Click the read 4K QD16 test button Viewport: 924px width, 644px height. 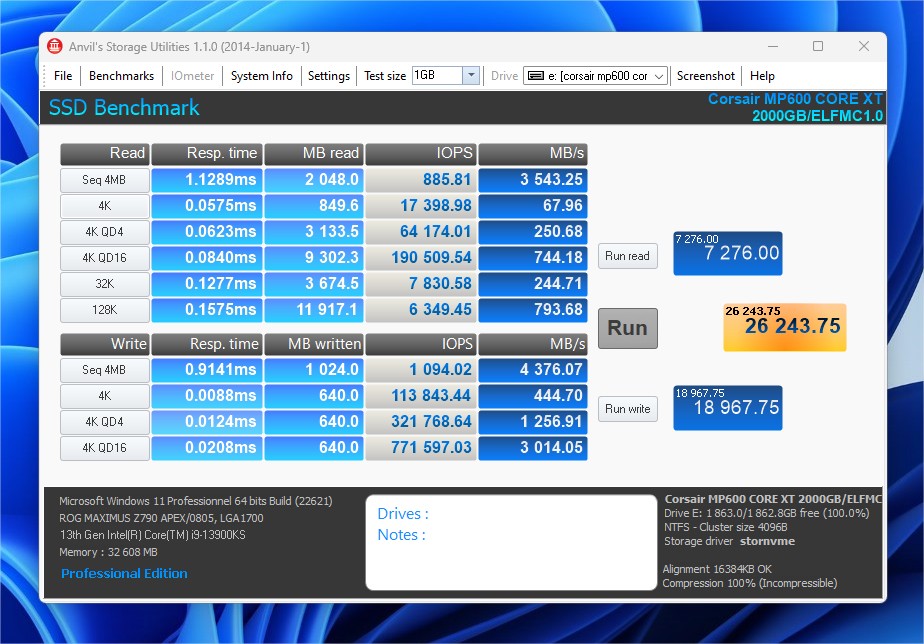pos(104,258)
